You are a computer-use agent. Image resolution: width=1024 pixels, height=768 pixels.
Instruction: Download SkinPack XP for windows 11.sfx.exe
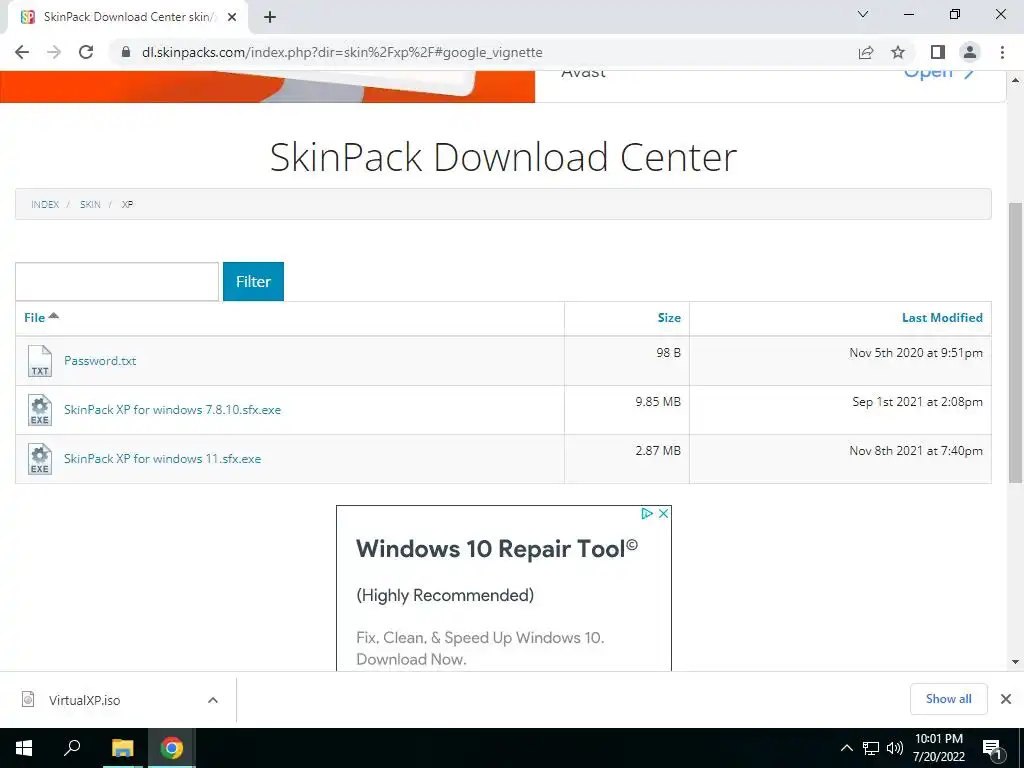pos(163,458)
